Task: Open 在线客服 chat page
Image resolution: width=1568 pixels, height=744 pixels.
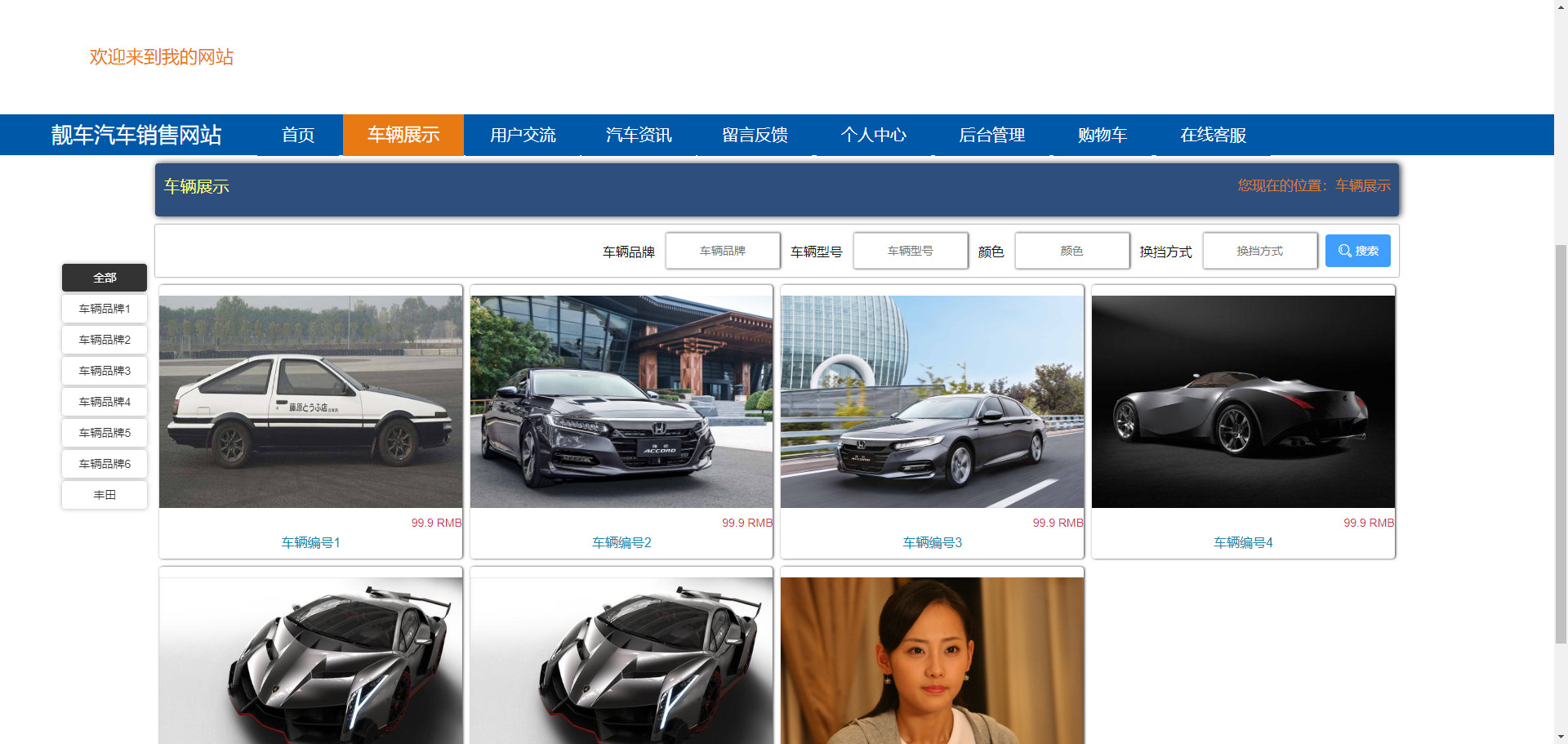Action: click(1213, 135)
